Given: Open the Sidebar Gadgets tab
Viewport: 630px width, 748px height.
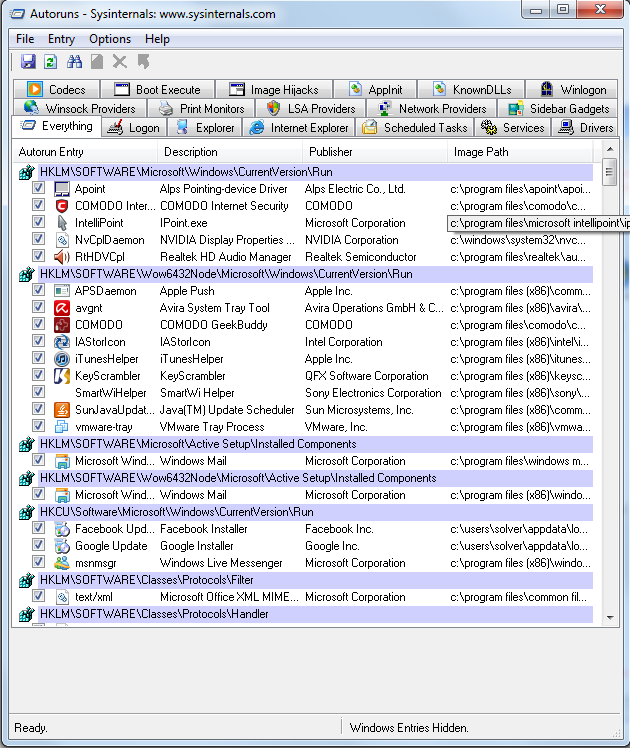Looking at the screenshot, I should tap(558, 109).
